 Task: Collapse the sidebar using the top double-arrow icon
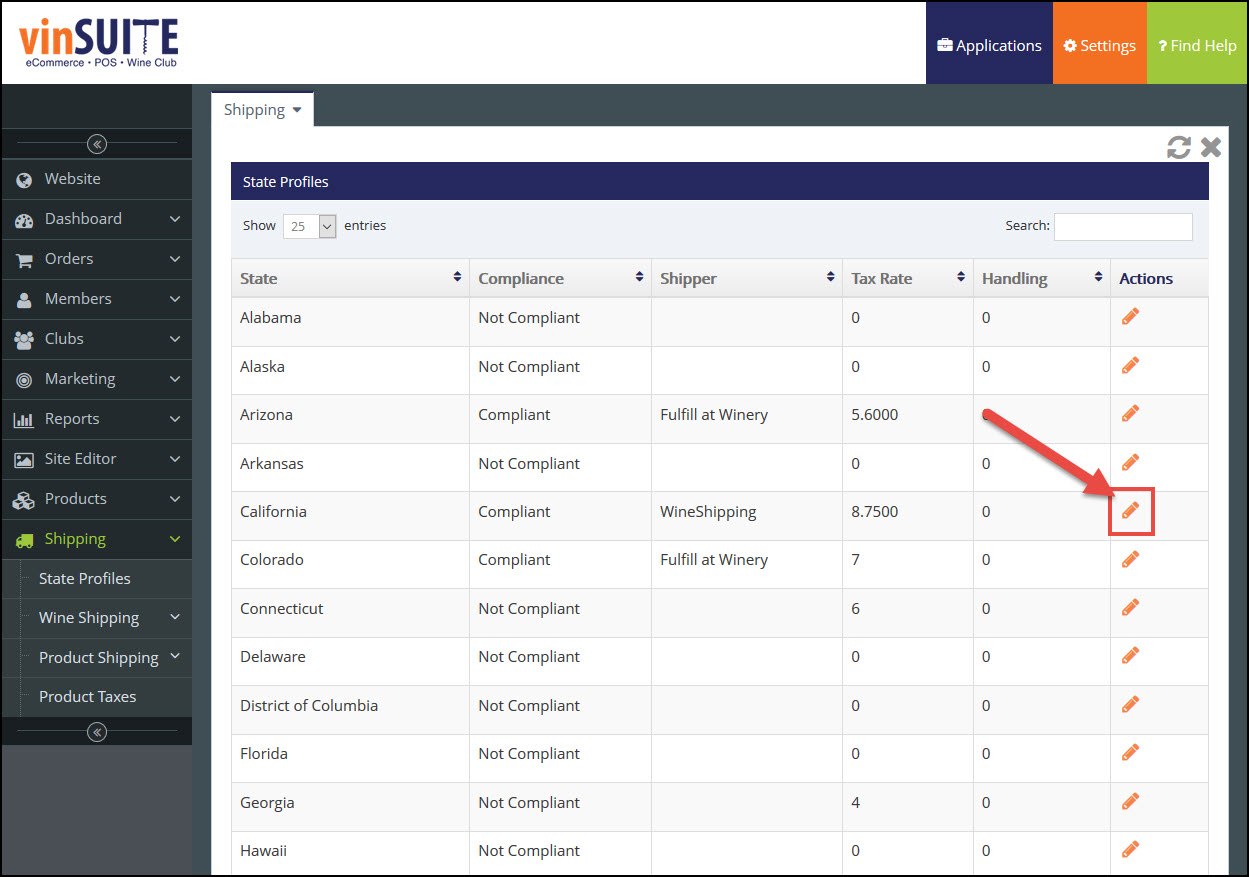[96, 144]
